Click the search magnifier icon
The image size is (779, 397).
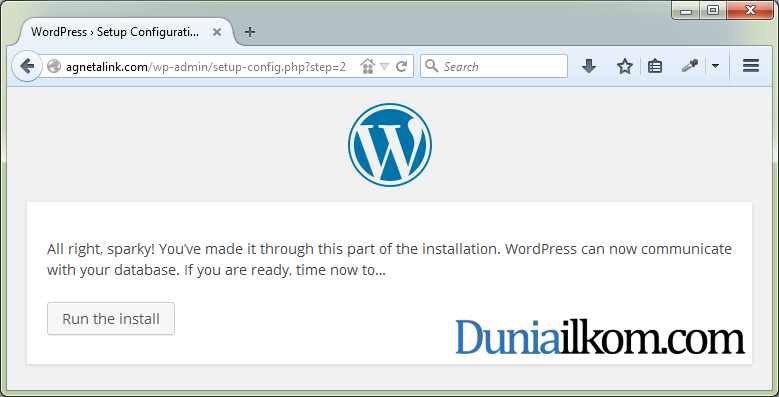[432, 66]
